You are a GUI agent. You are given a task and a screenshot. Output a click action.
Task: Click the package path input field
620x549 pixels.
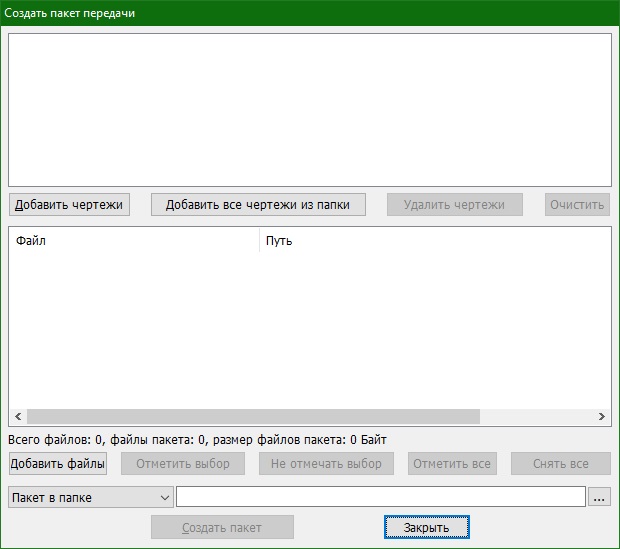coord(381,497)
